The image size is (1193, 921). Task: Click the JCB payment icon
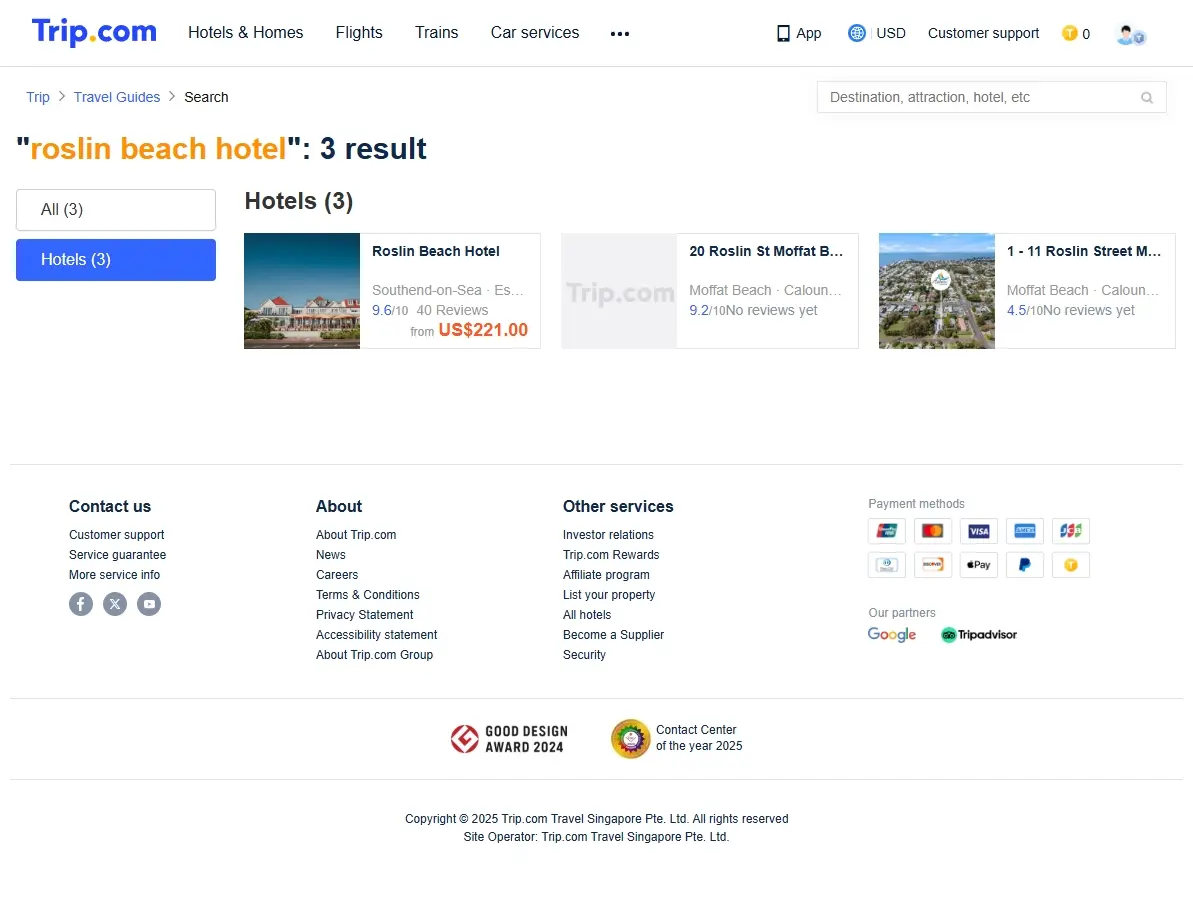(1071, 531)
